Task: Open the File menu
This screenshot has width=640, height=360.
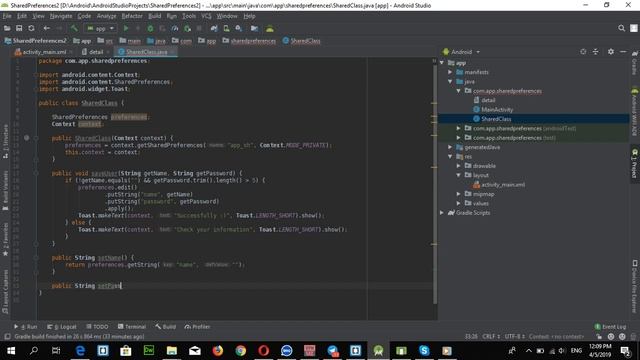Action: click(x=7, y=16)
